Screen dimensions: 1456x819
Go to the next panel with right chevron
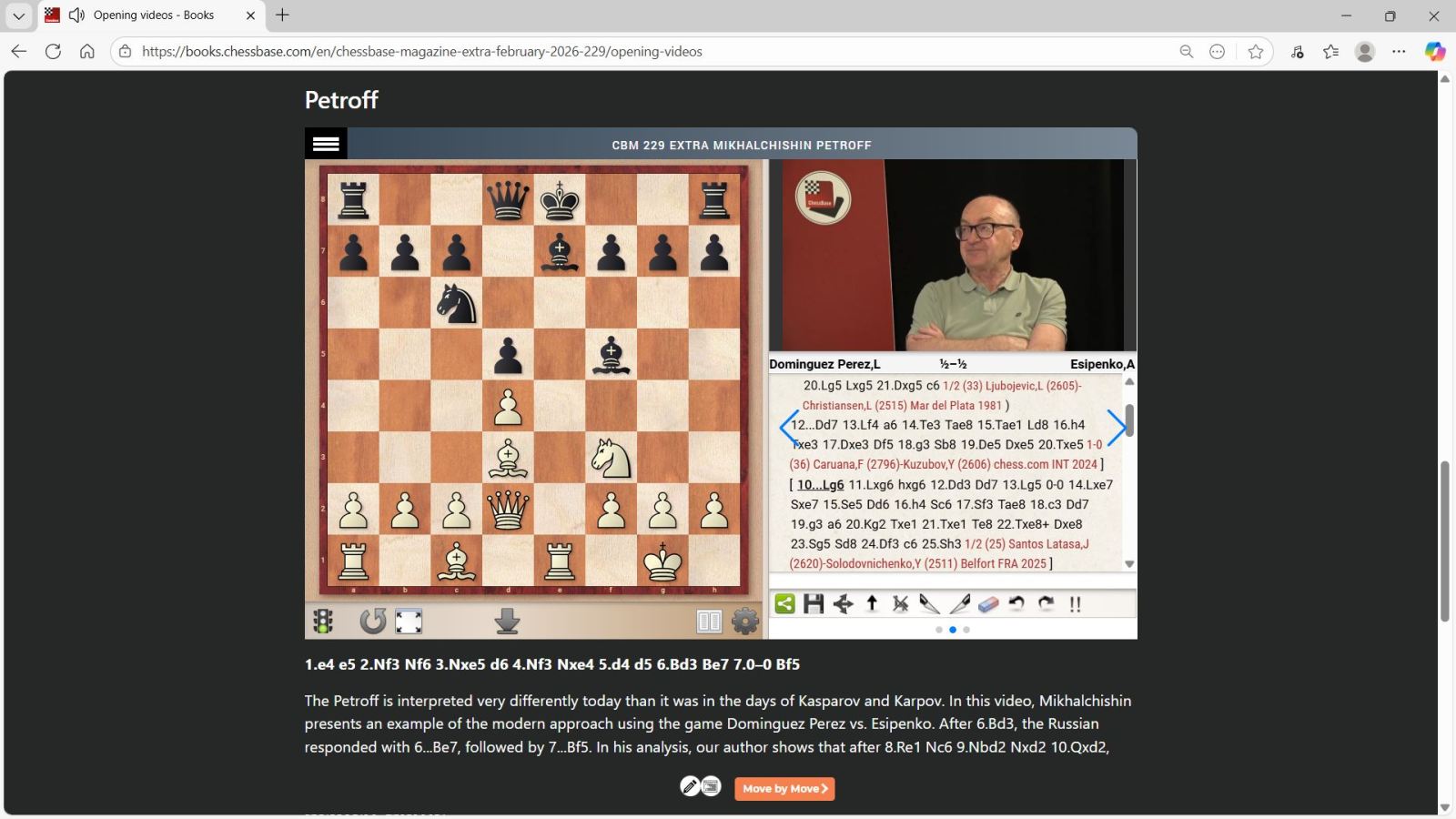(x=1116, y=428)
